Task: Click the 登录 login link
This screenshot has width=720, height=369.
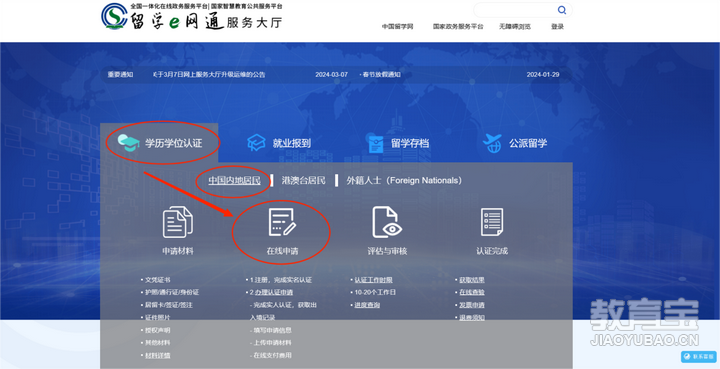Action: click(557, 27)
